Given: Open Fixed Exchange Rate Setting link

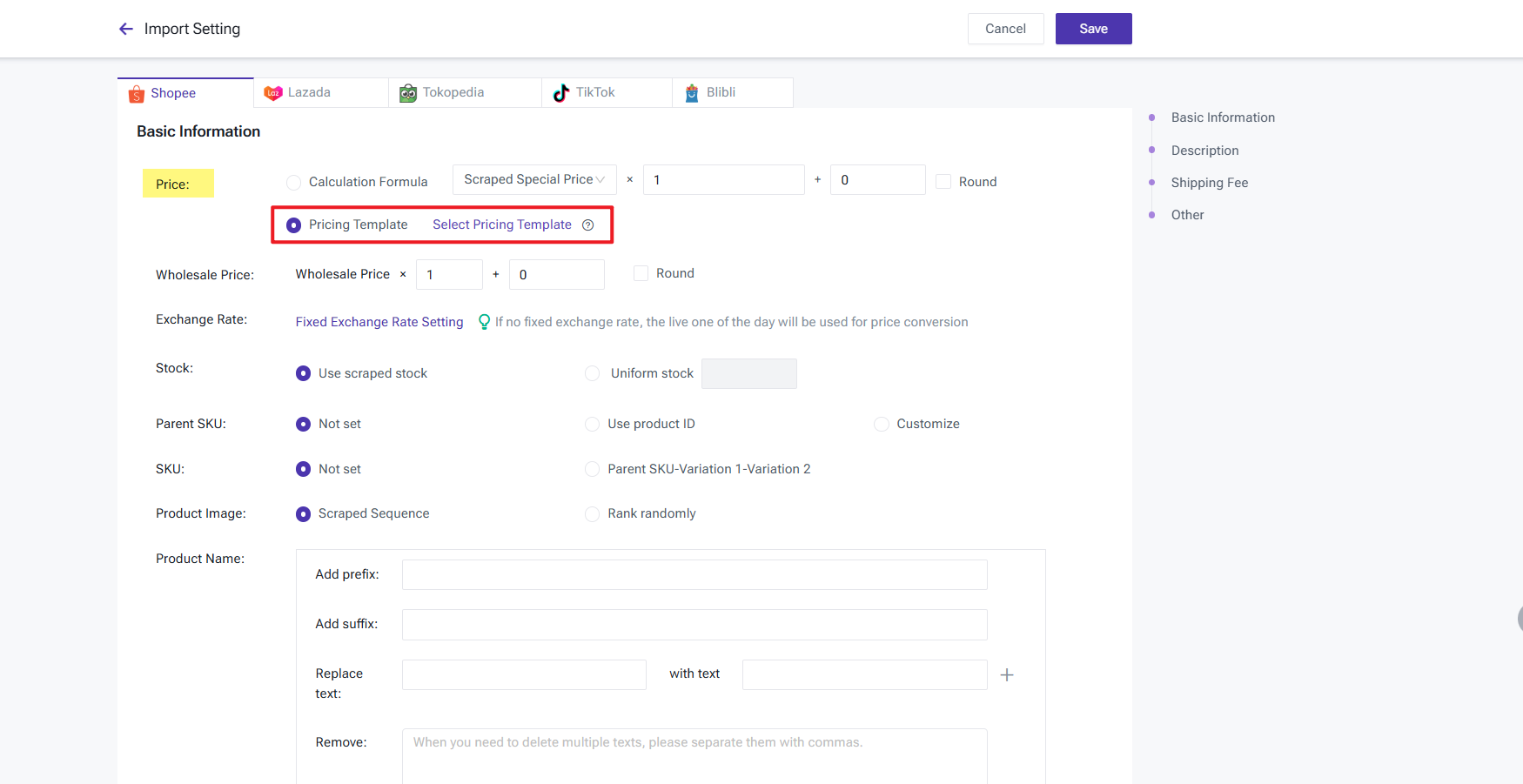Looking at the screenshot, I should pyautogui.click(x=379, y=322).
